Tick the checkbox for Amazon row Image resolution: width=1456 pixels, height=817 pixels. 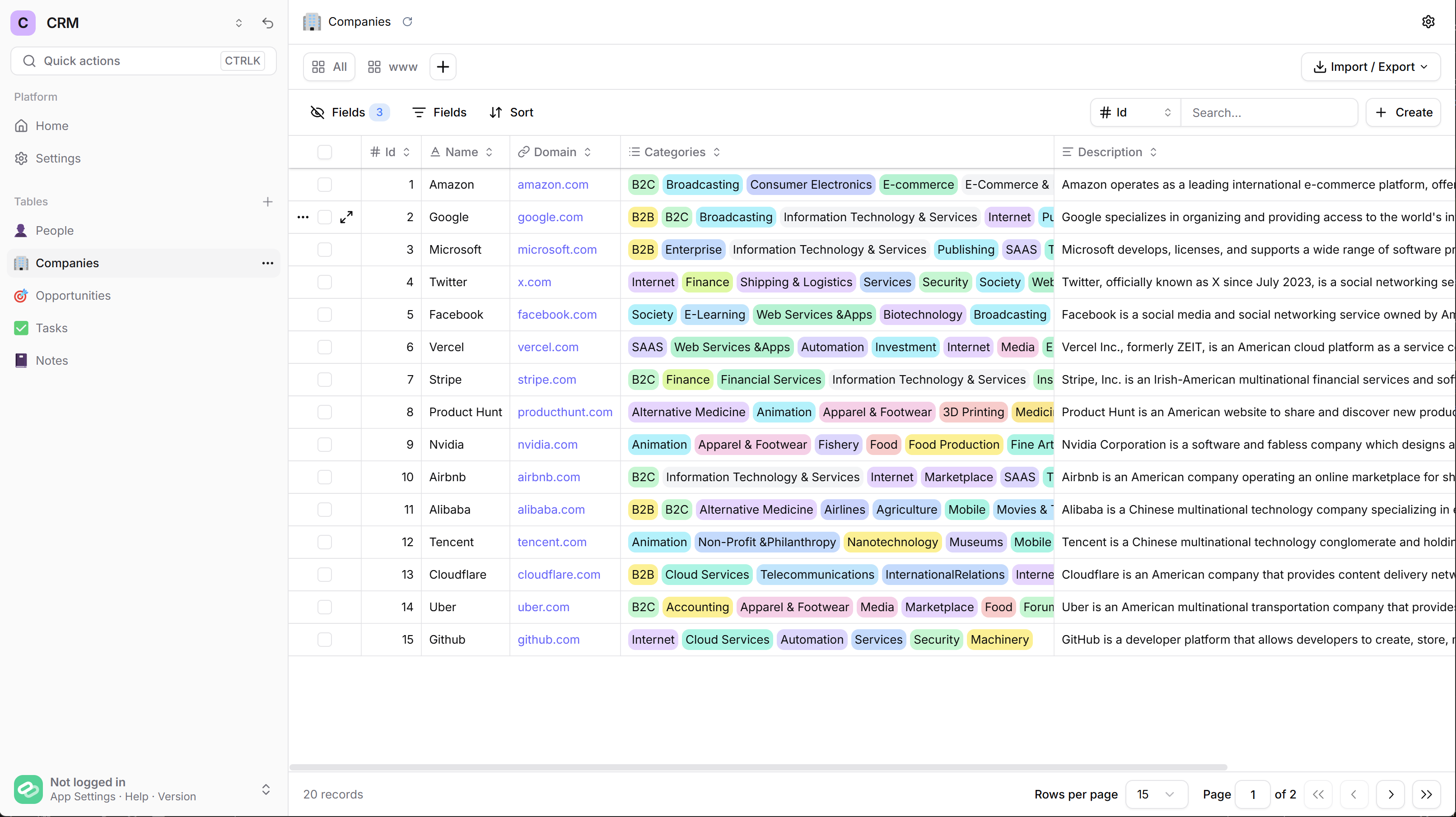point(324,185)
